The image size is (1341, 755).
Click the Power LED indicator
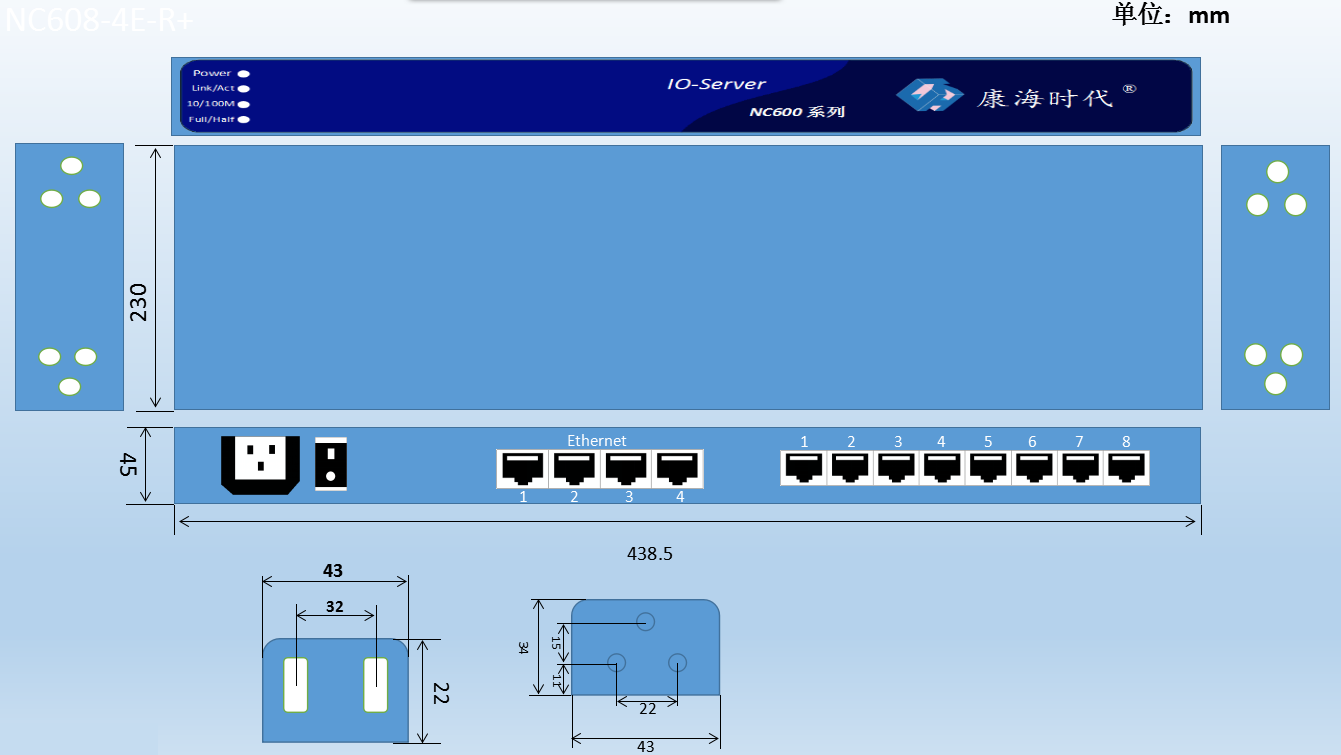click(x=244, y=73)
